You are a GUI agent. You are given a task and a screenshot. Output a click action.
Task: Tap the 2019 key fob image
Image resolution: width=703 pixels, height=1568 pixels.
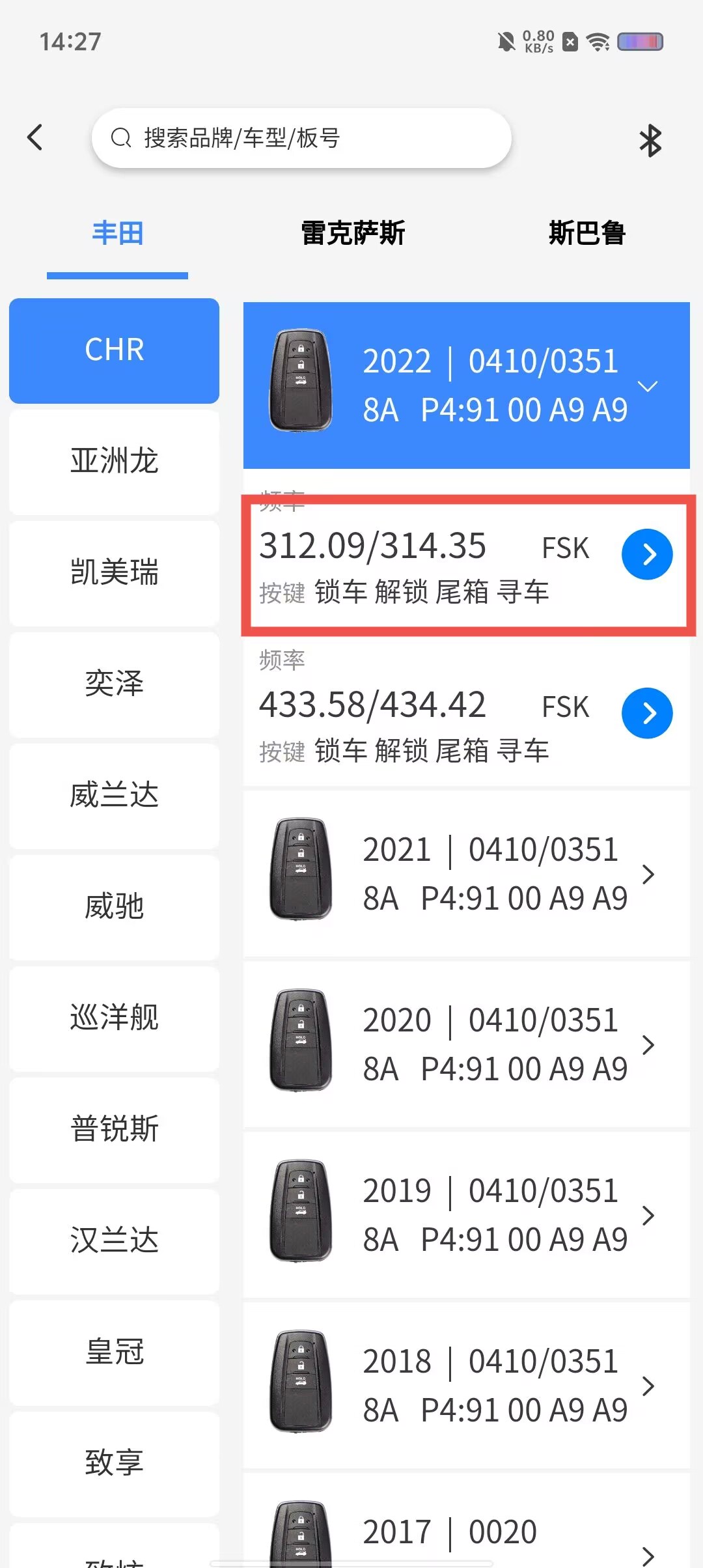pos(301,1211)
